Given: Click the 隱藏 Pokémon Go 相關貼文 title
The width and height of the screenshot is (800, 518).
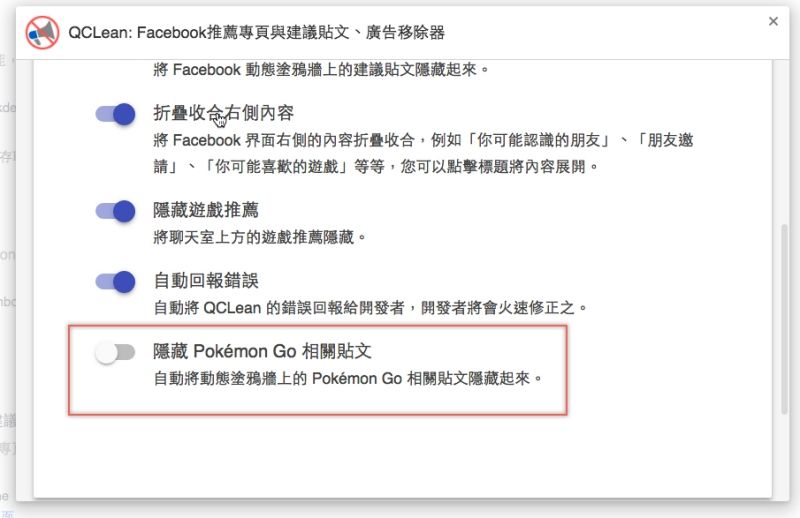Looking at the screenshot, I should pos(262,351).
